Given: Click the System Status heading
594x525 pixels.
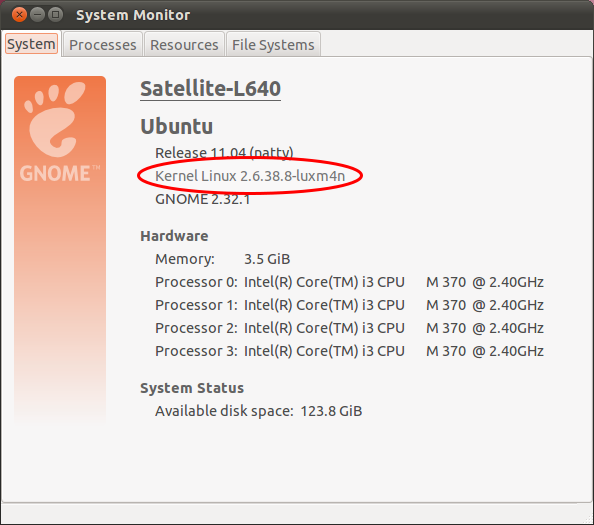Looking at the screenshot, I should coord(192,388).
